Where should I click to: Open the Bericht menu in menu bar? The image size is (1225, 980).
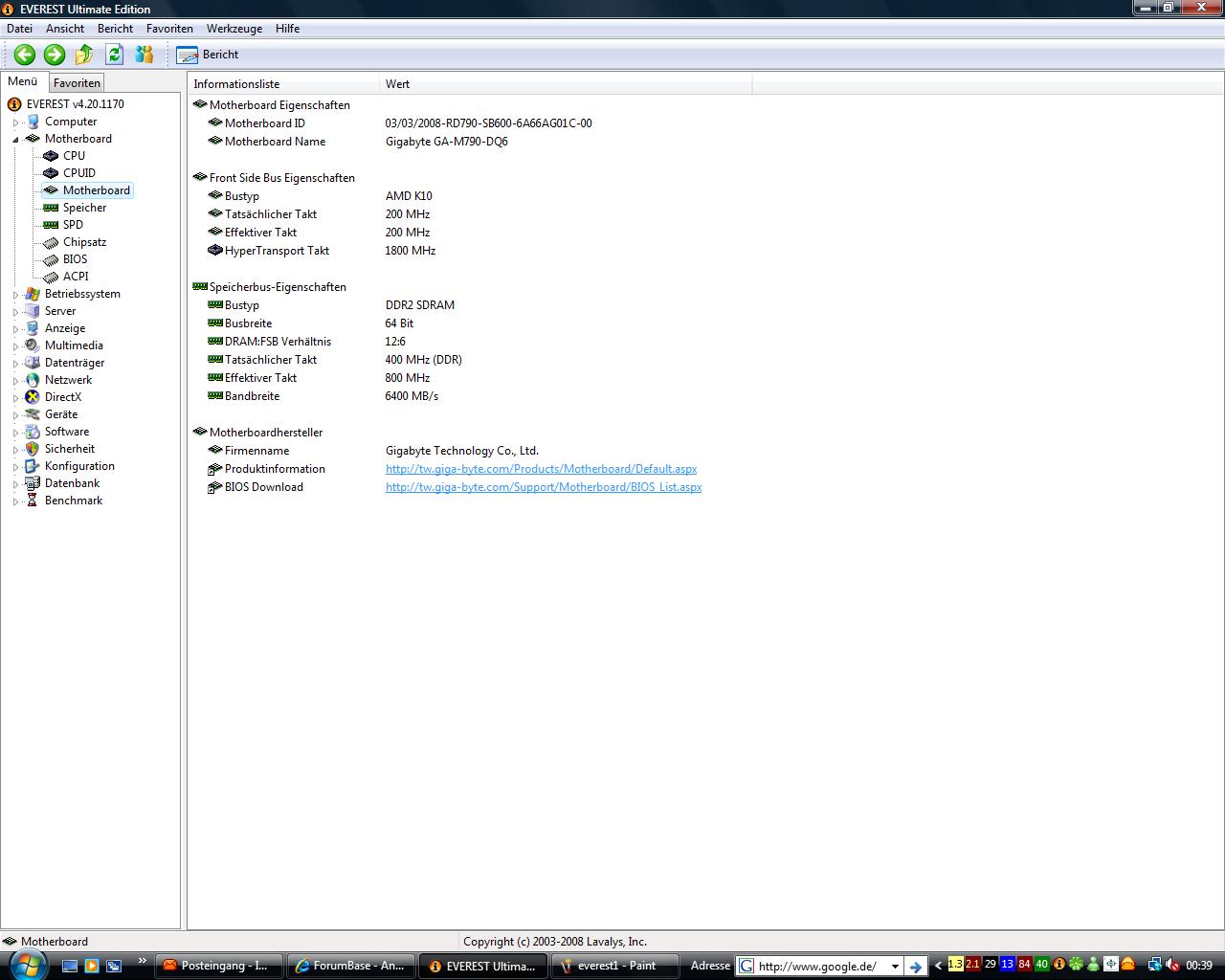[x=115, y=29]
